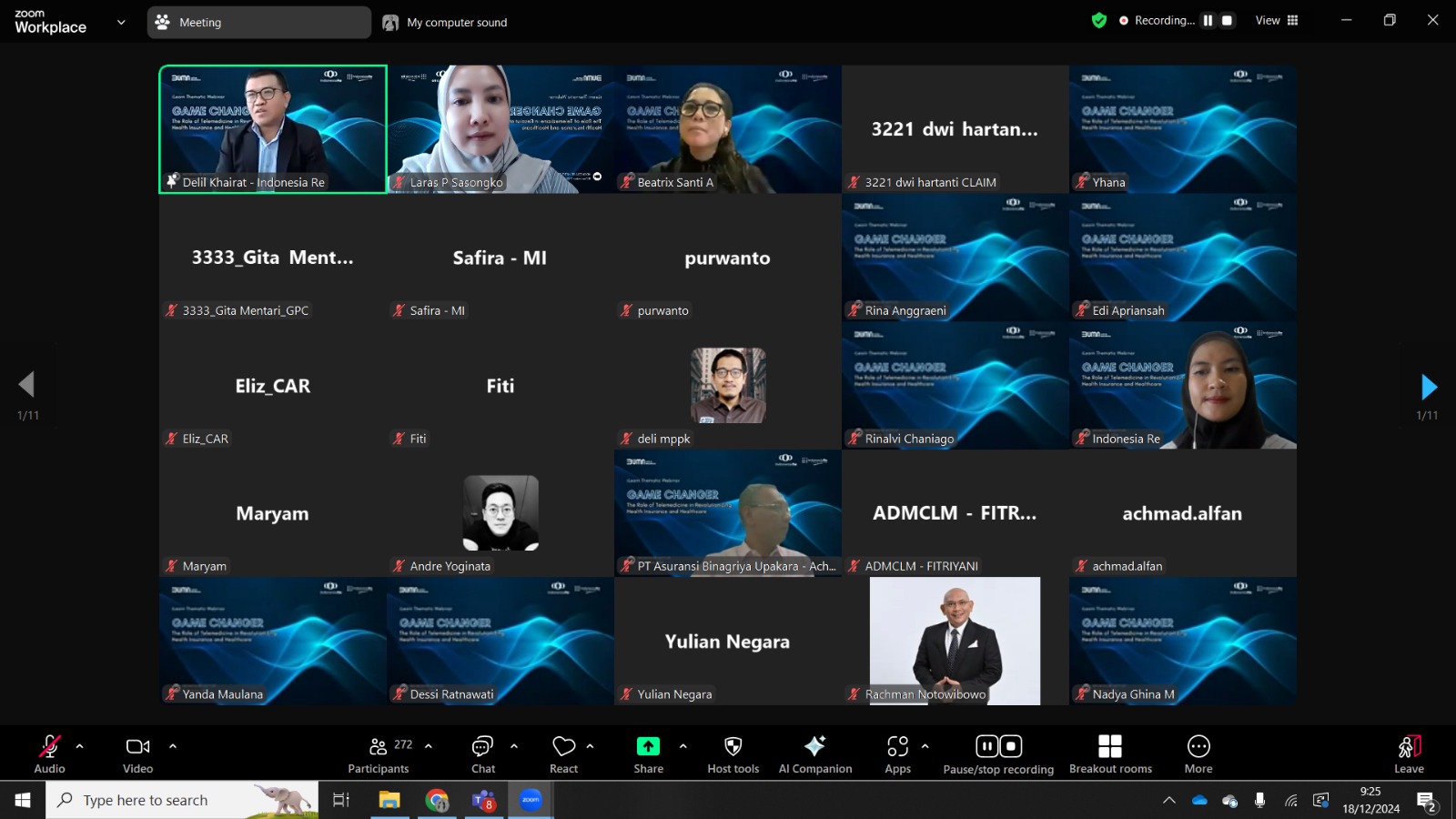Image resolution: width=1456 pixels, height=819 pixels.
Task: Pause recording from top bar indicator
Action: [1208, 20]
